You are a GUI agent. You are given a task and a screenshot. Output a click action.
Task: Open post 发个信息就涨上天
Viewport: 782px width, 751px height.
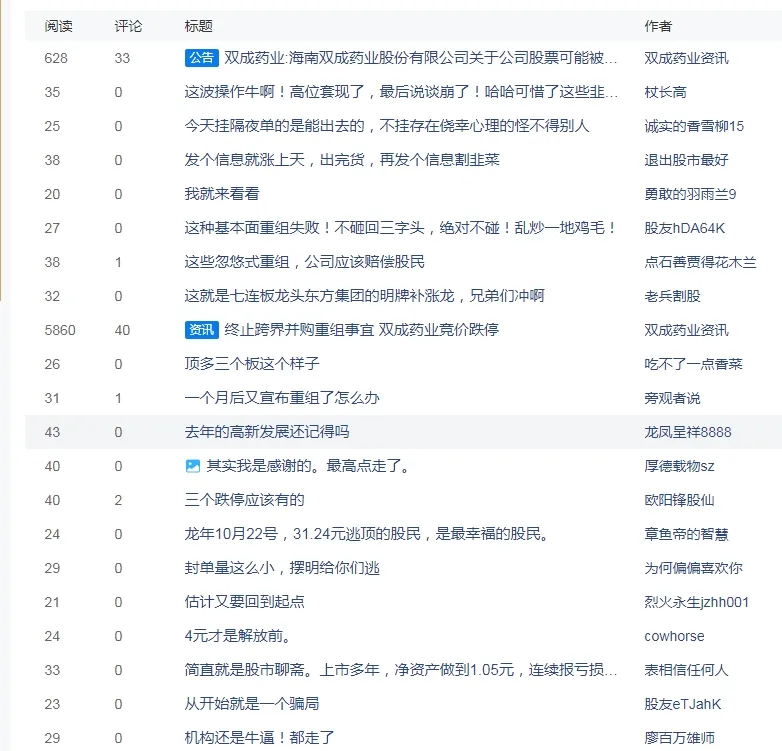tap(342, 160)
